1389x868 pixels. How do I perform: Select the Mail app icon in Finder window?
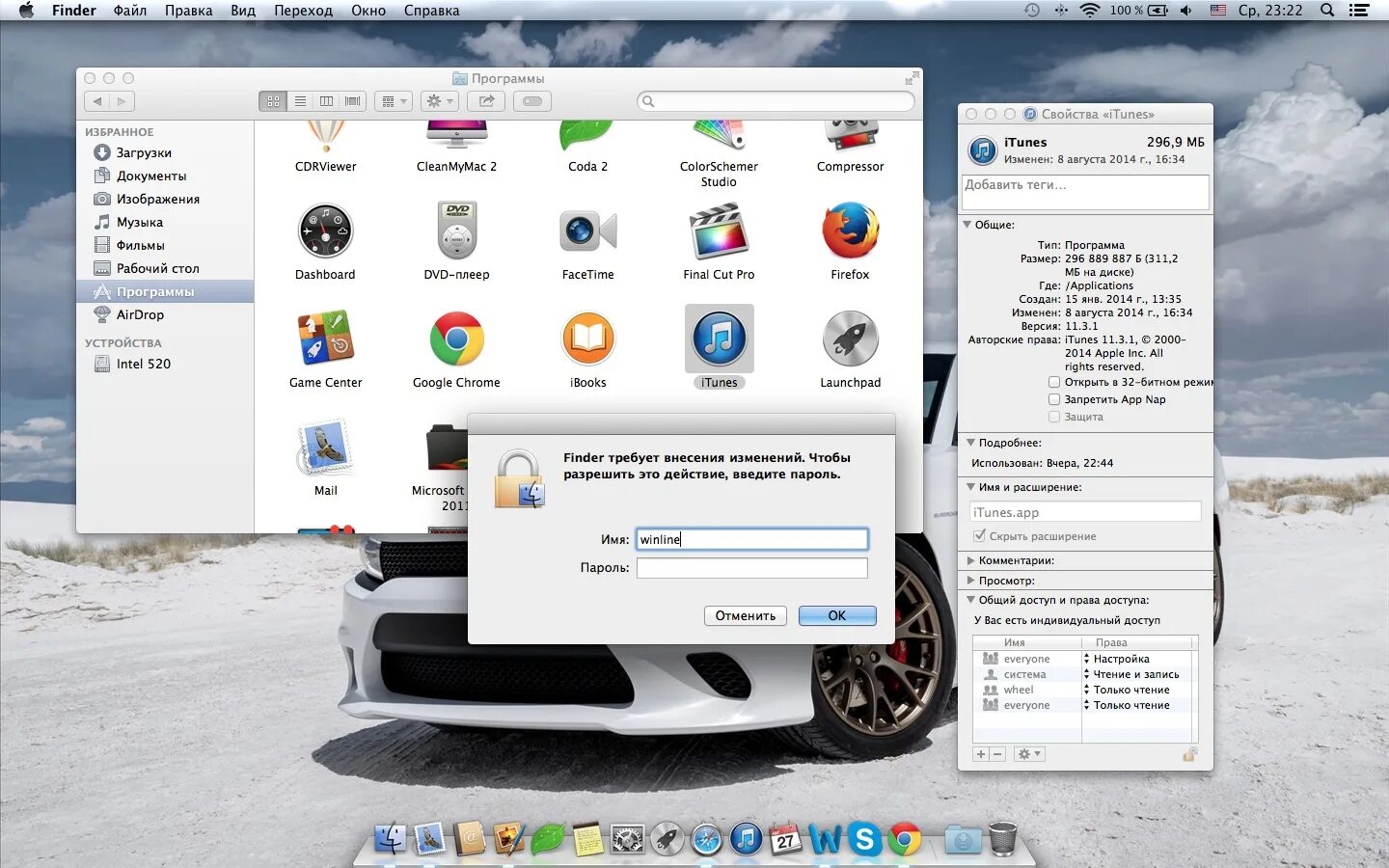point(325,448)
